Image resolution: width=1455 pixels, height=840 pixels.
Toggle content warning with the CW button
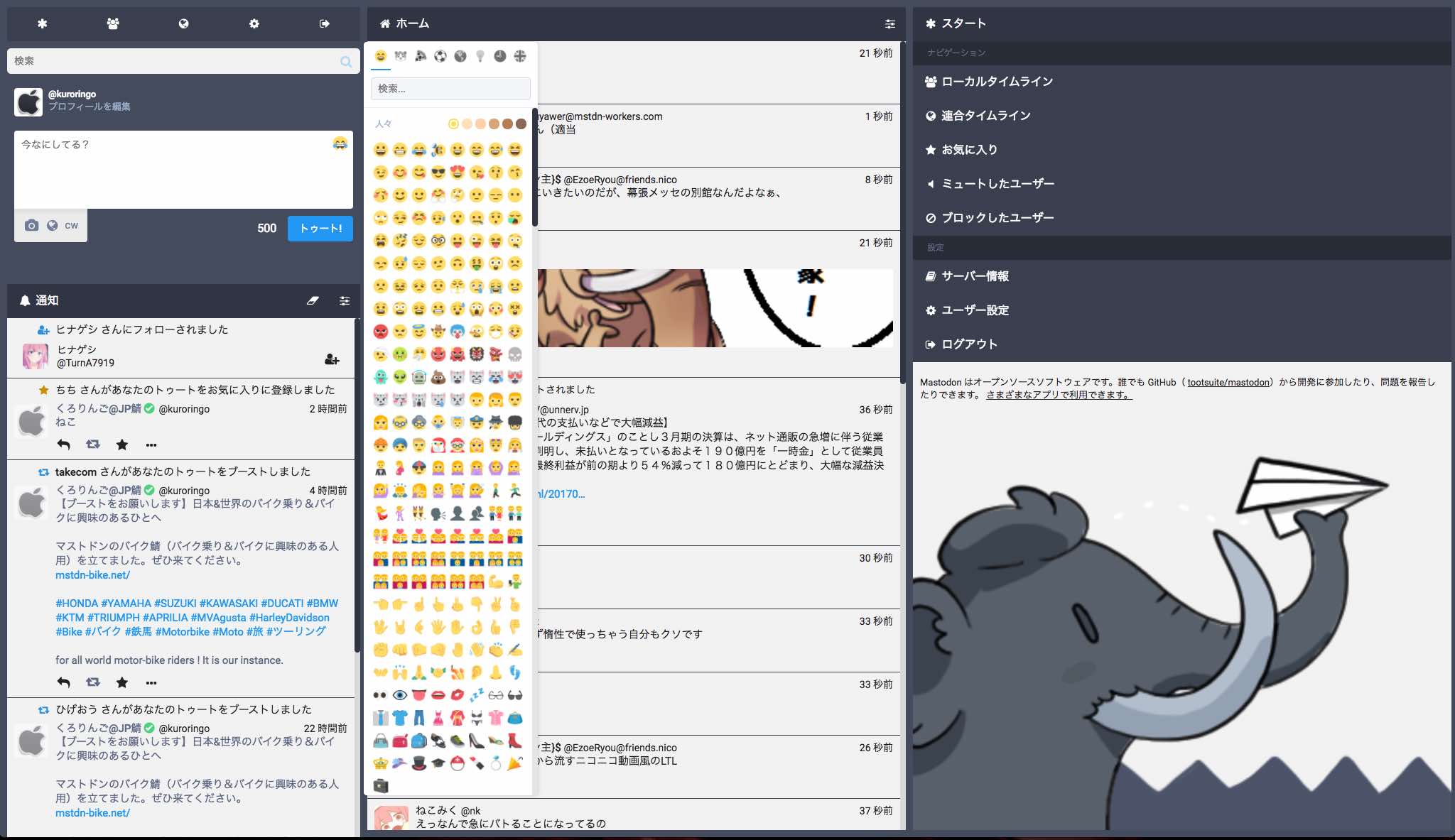click(70, 225)
